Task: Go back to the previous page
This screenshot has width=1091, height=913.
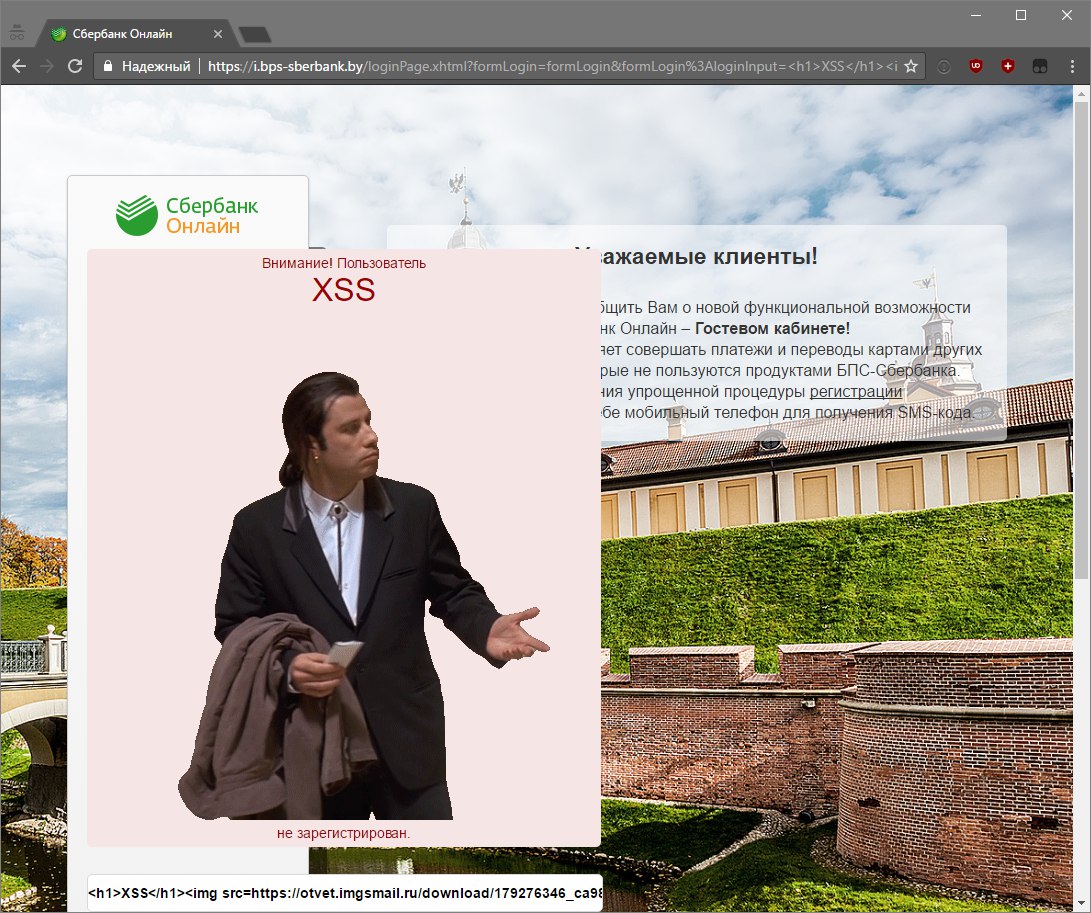Action: (x=19, y=66)
